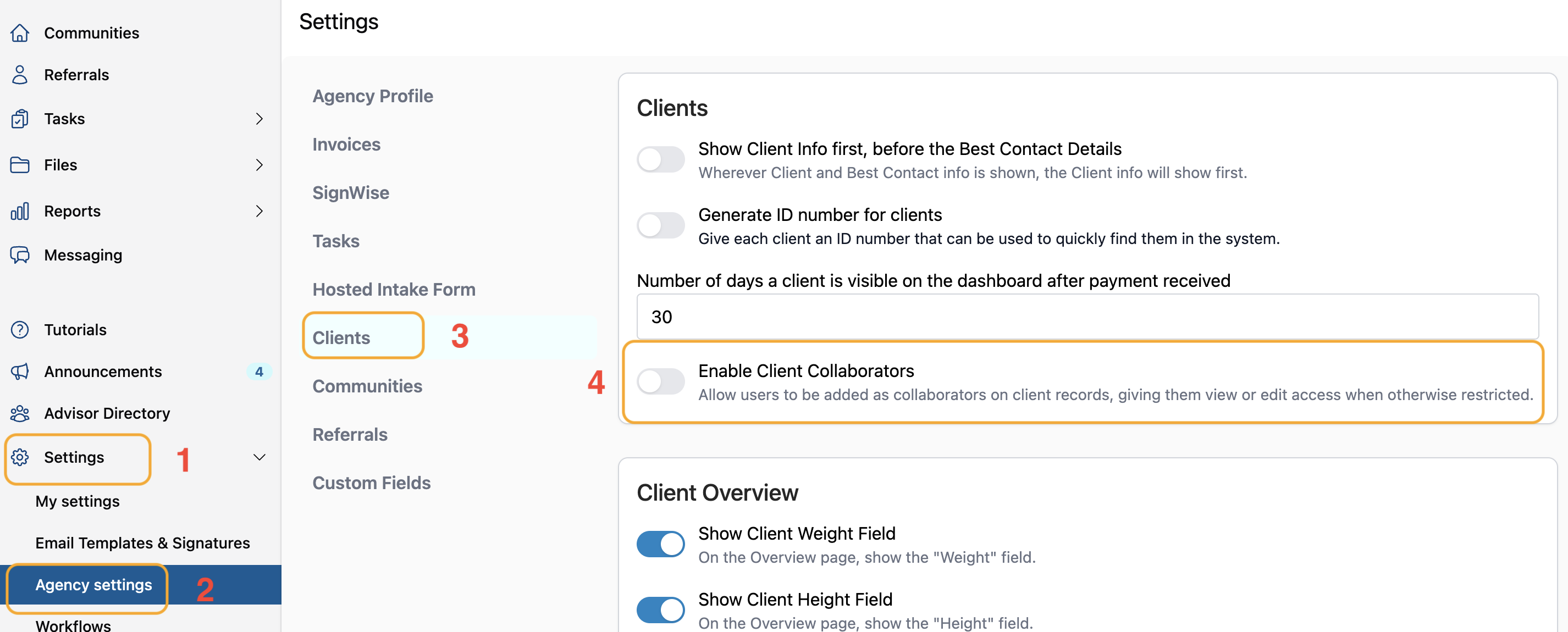Click the Announcements megaphone icon
This screenshot has width=1568, height=632.
tap(19, 372)
